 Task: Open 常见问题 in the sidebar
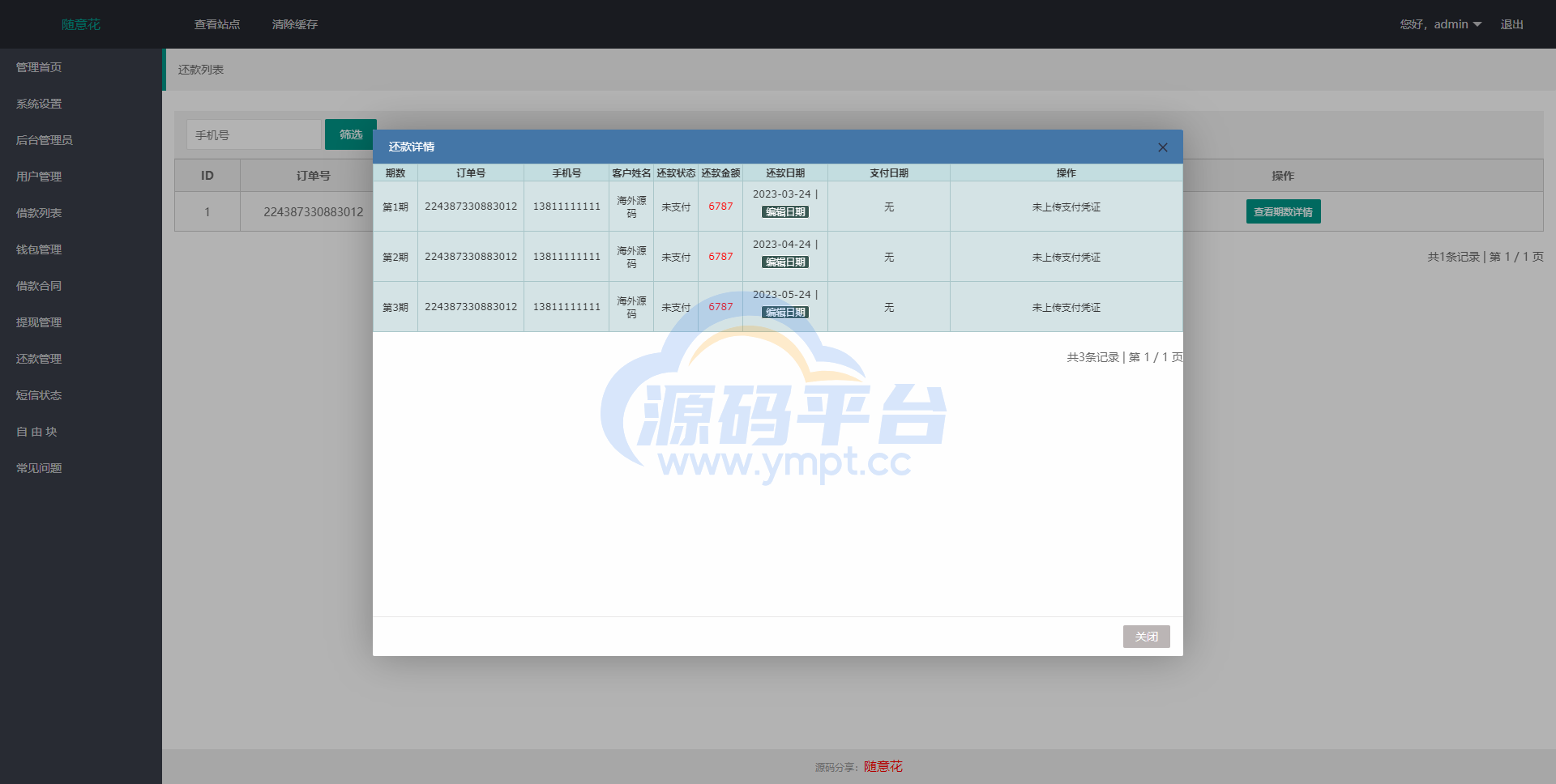point(39,468)
